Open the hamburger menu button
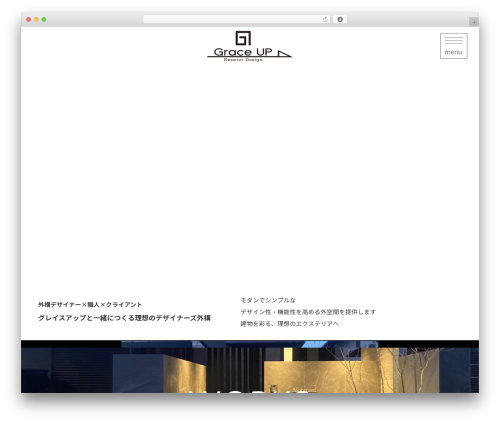Image resolution: width=500 pixels, height=423 pixels. coord(454,46)
